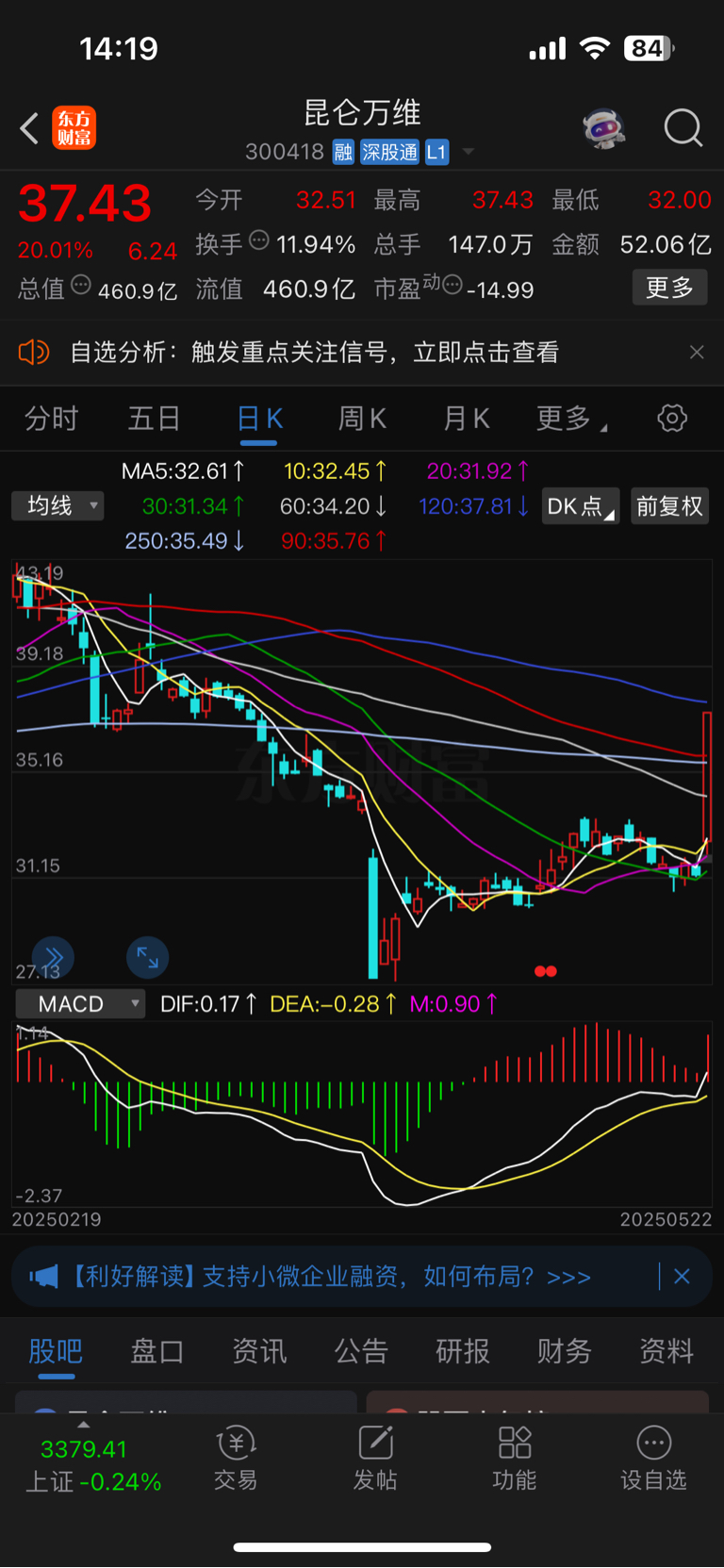Tap DEA:-0.28 MACD value

(333, 1004)
